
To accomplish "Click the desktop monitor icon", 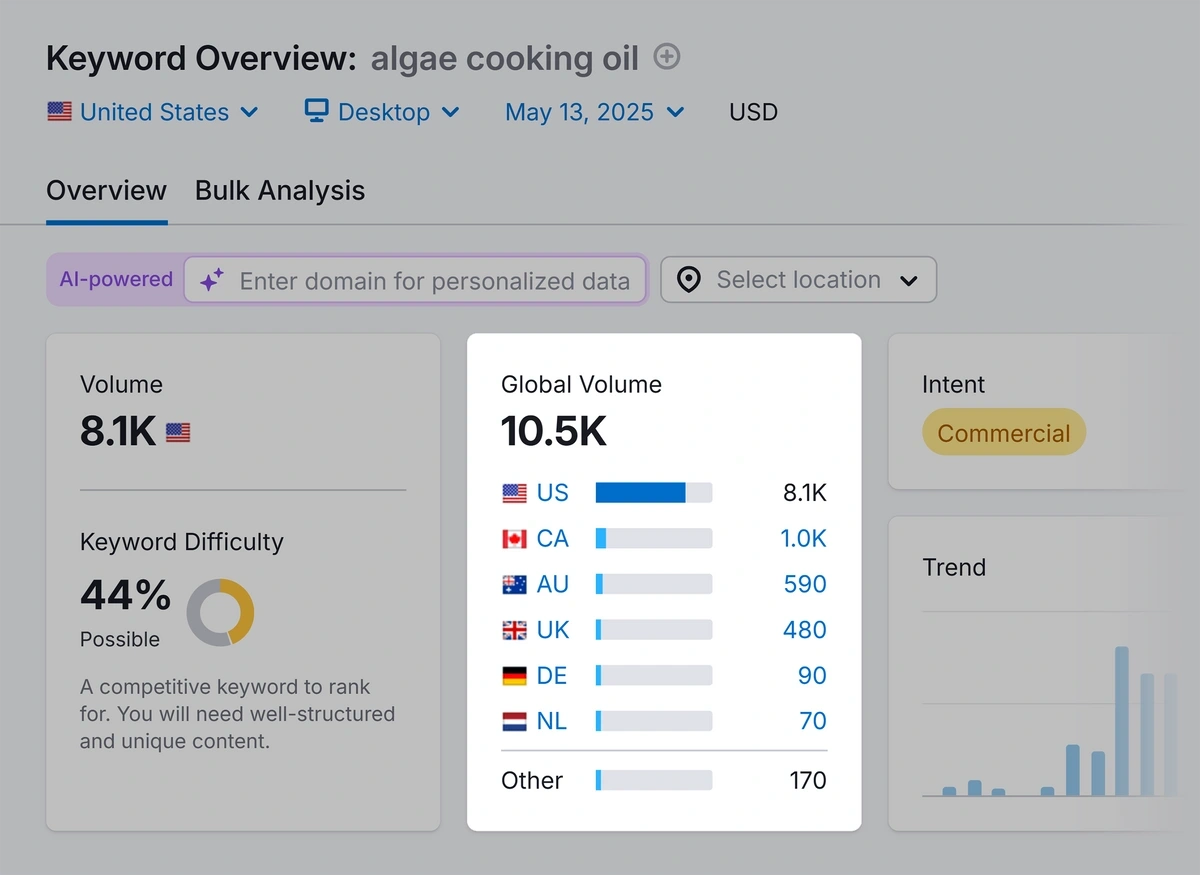I will pos(316,111).
